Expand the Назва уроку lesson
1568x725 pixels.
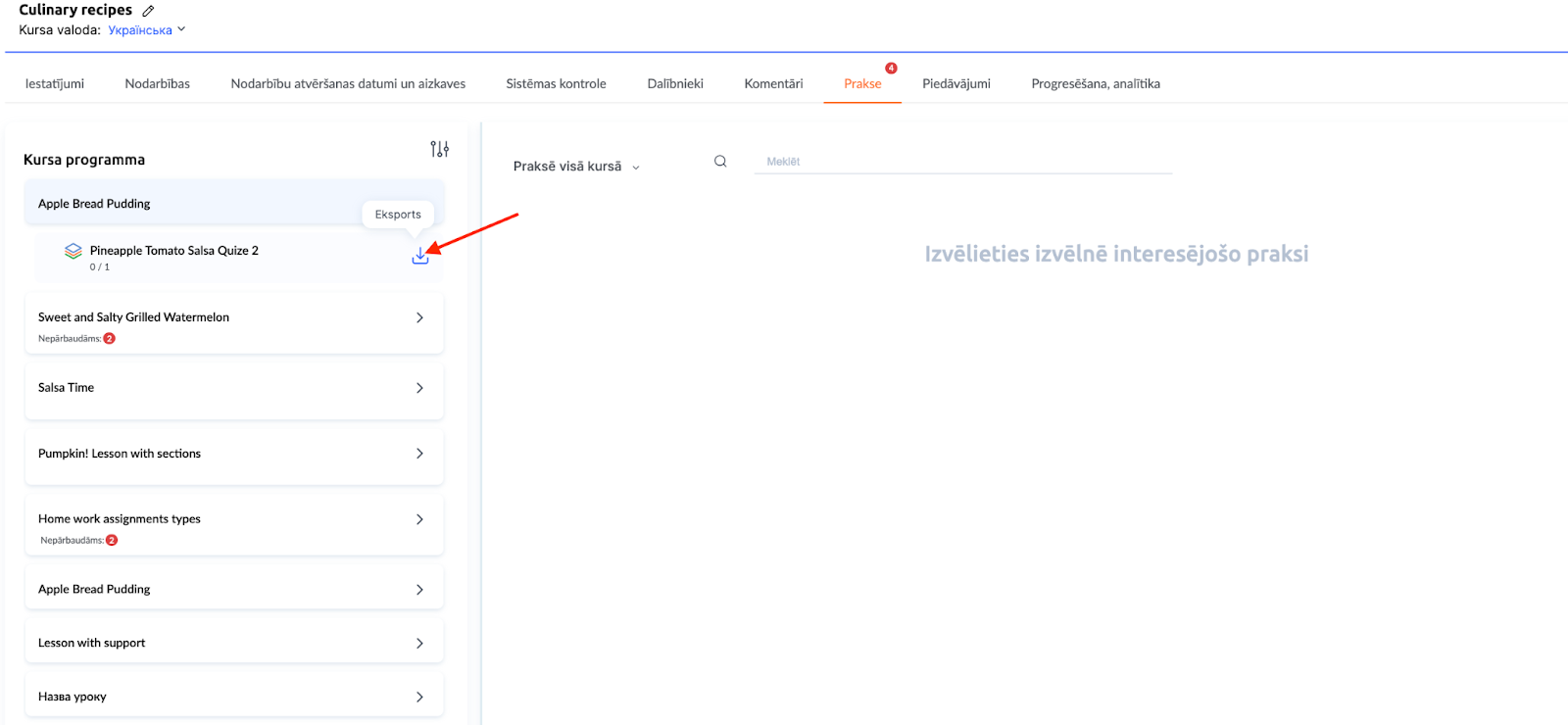click(419, 697)
